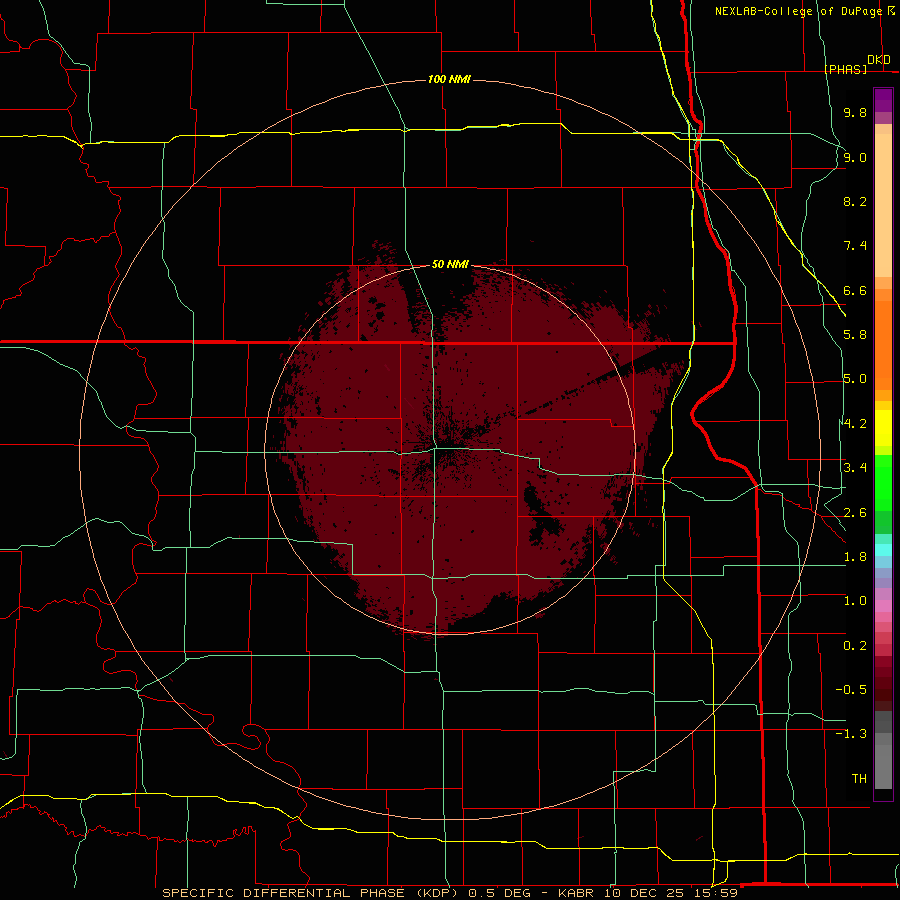Click the 2.6 value on the color scale
Image resolution: width=900 pixels, height=900 pixels.
pyautogui.click(x=855, y=513)
